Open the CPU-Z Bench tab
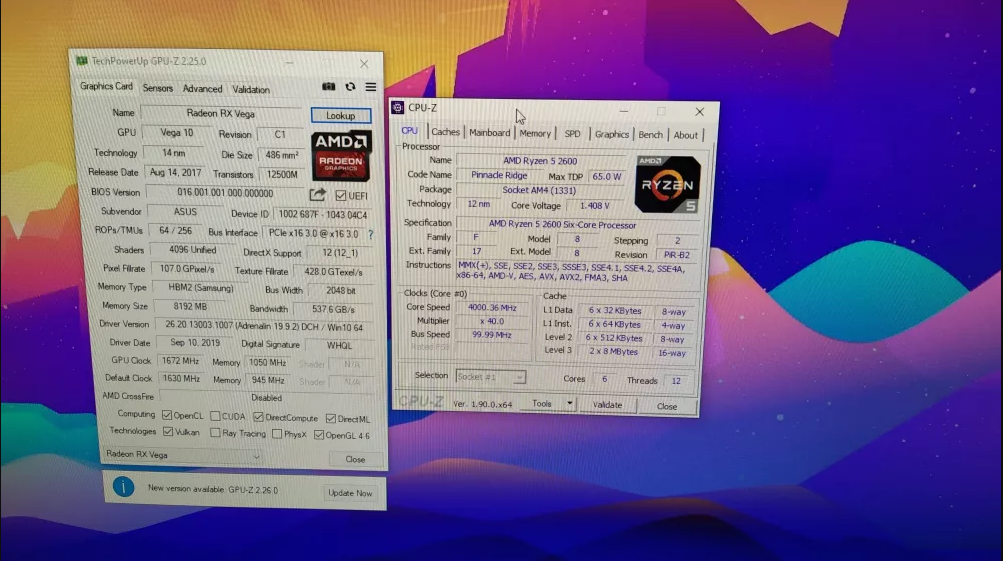This screenshot has width=1003, height=561. pyautogui.click(x=651, y=134)
